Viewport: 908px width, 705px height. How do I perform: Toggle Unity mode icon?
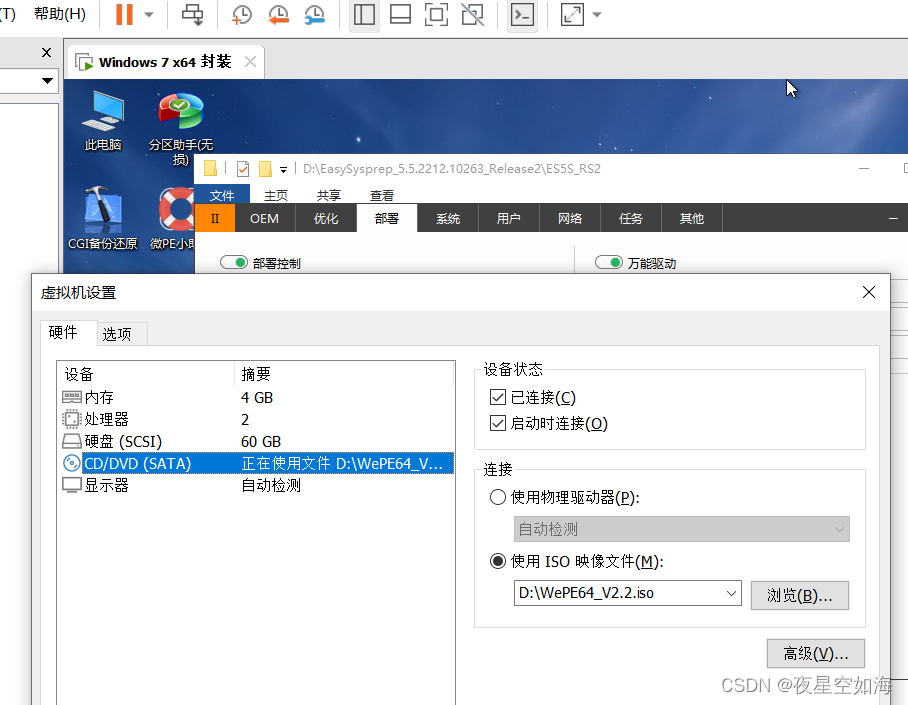point(473,14)
